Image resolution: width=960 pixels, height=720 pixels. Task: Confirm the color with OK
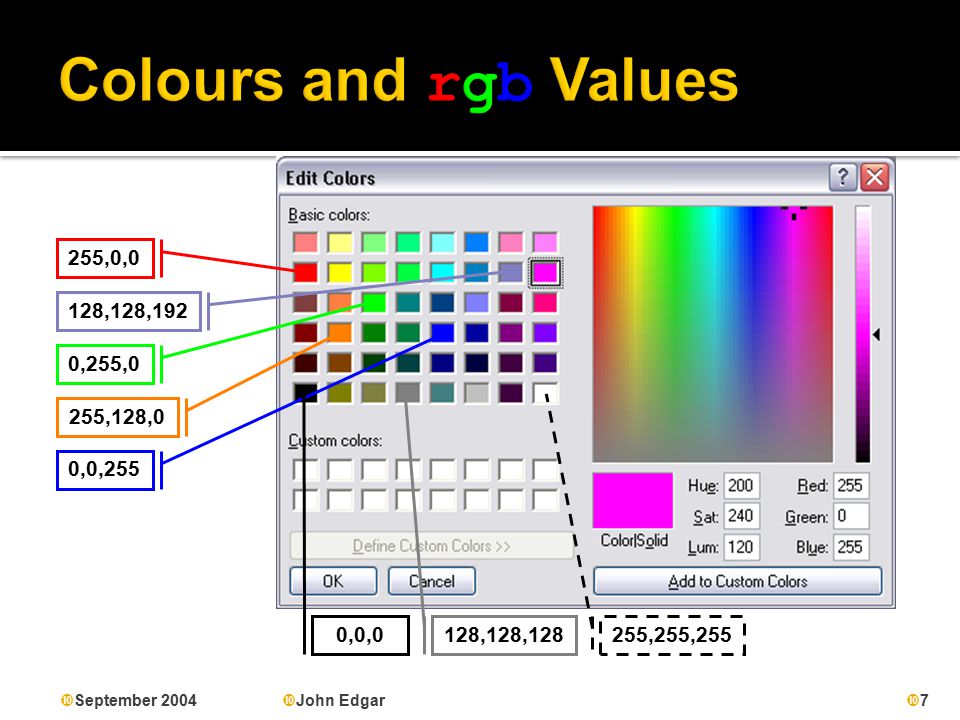coord(333,581)
